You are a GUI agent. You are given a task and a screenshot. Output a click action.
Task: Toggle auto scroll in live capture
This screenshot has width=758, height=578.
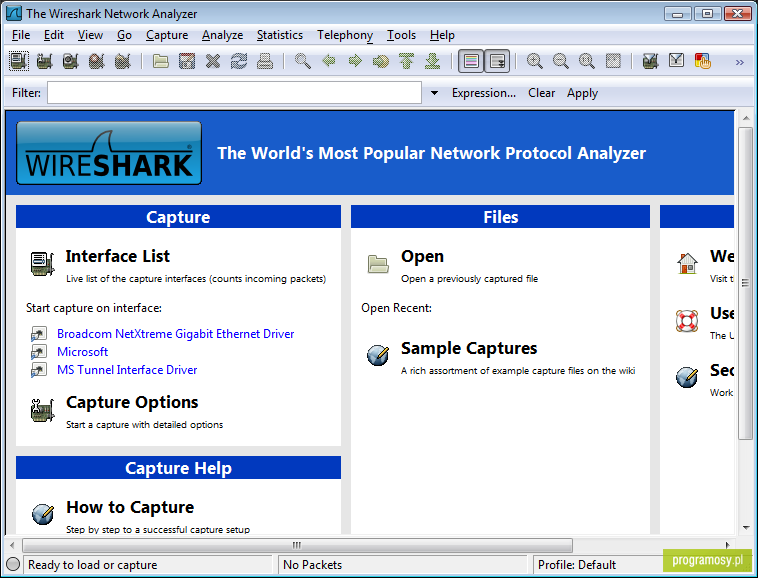497,61
